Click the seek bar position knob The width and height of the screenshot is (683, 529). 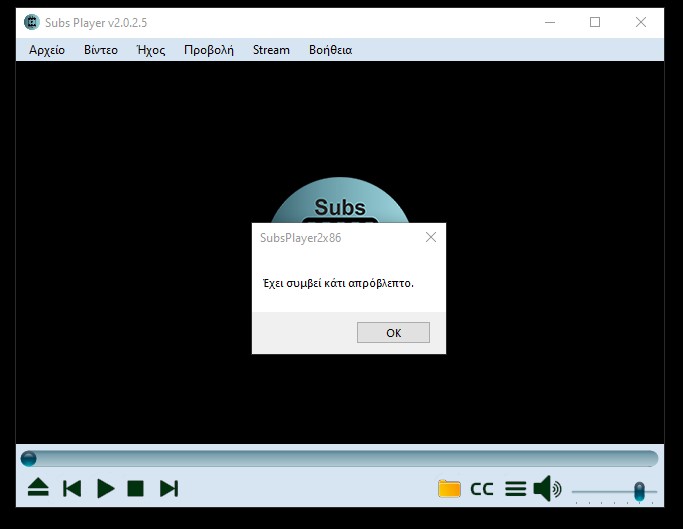click(29, 458)
